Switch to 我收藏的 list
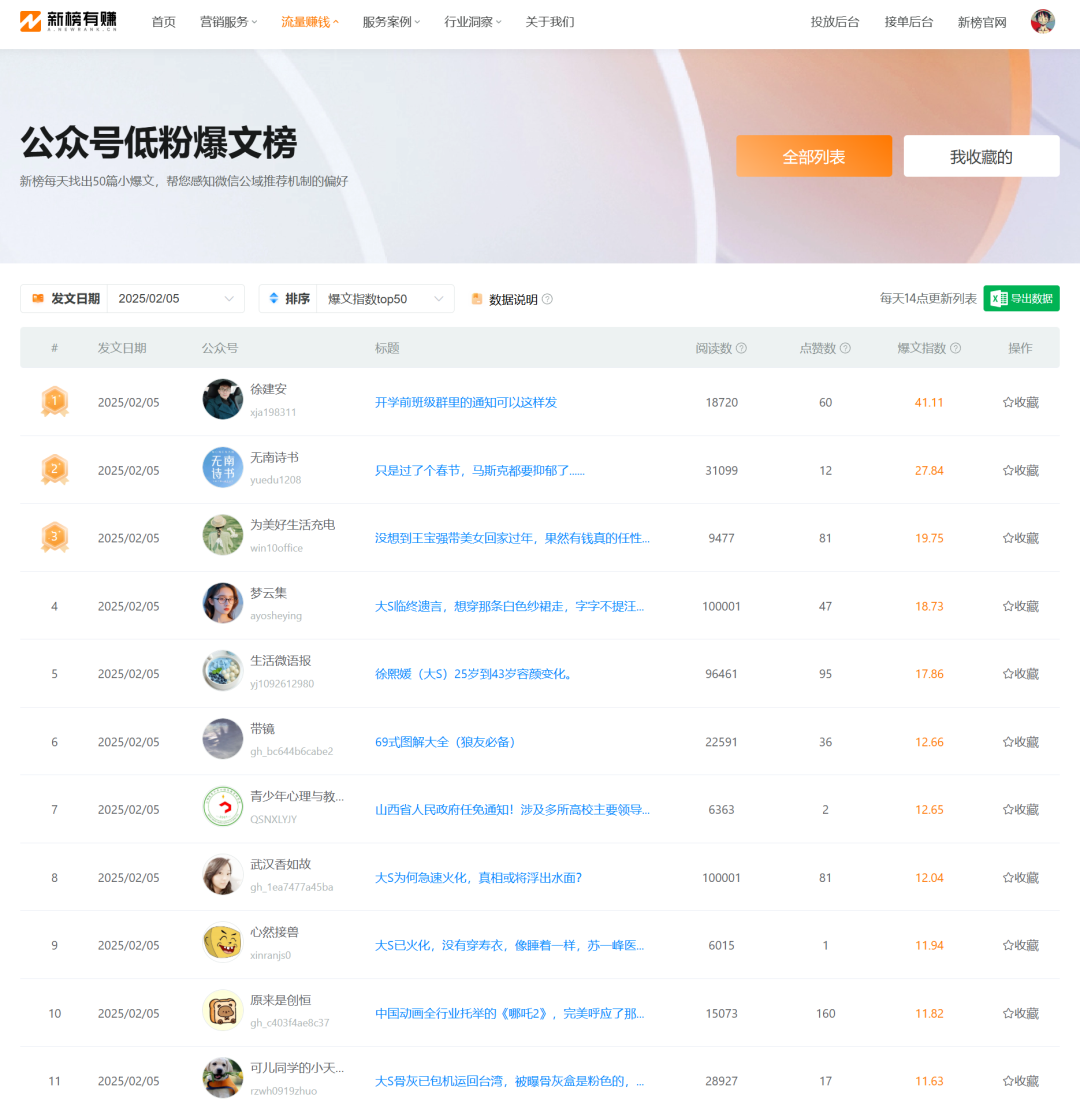The image size is (1080, 1109). (981, 157)
